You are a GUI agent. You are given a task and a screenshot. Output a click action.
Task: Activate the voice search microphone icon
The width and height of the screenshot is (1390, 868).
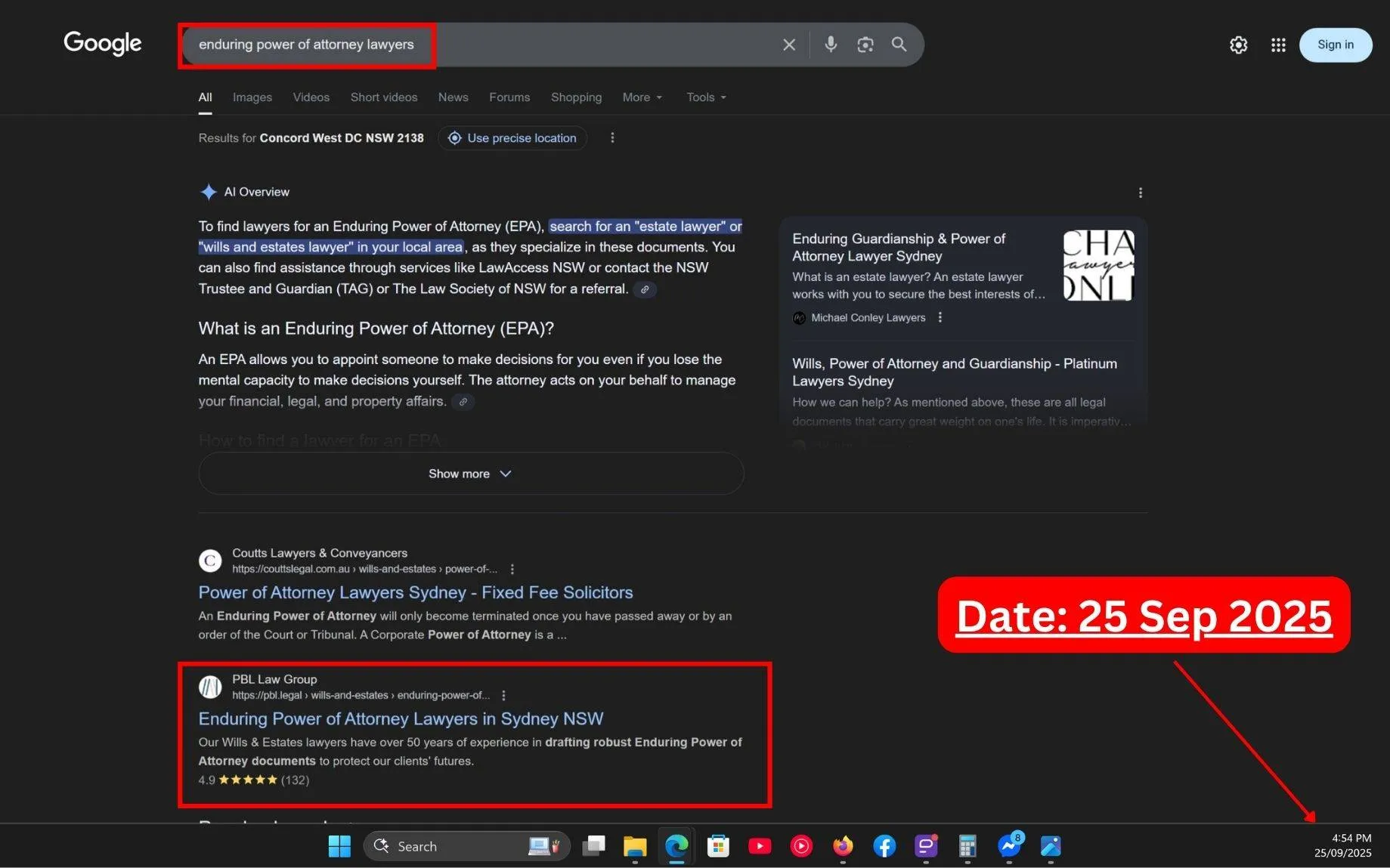829,45
